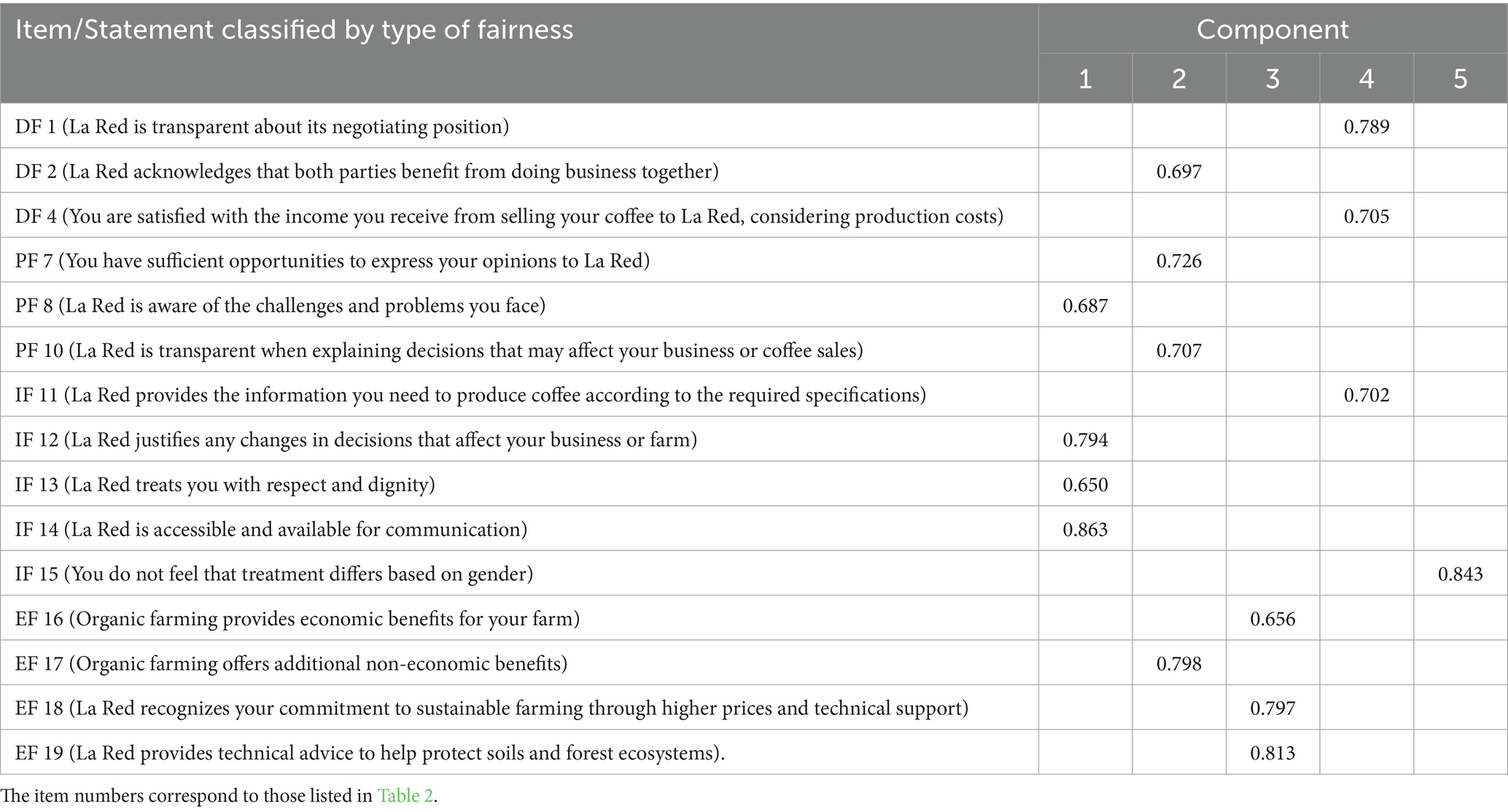Select the EF 16 organic farming statement
The height and width of the screenshot is (812, 1508).
(x=297, y=620)
